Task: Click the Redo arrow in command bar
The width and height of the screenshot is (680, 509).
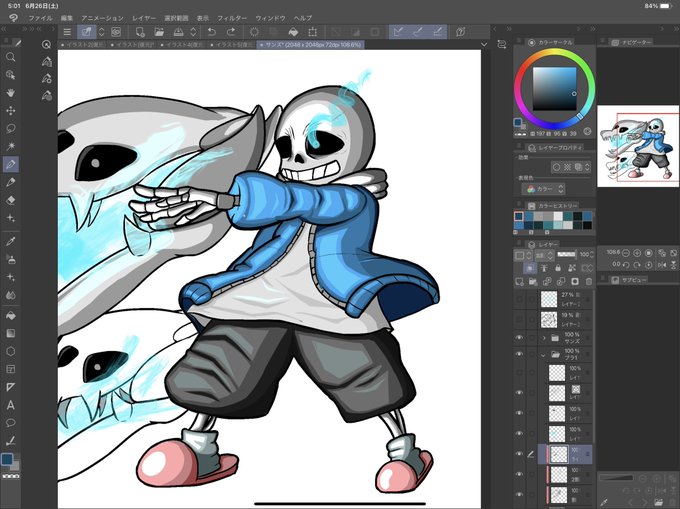Action: (231, 32)
